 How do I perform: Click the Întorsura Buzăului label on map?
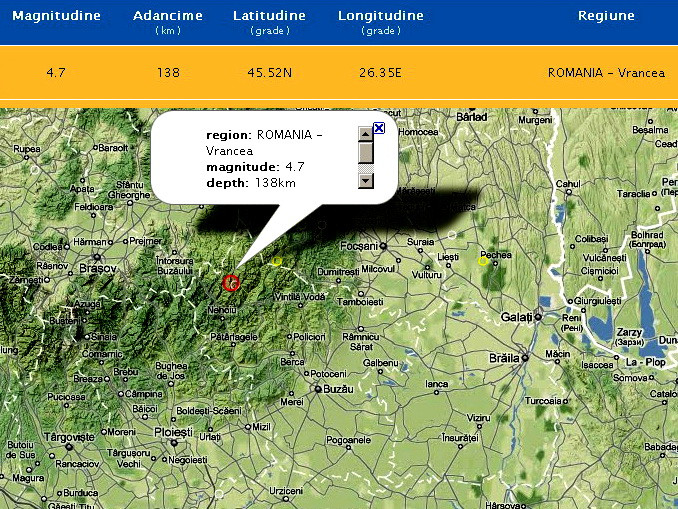tap(175, 266)
